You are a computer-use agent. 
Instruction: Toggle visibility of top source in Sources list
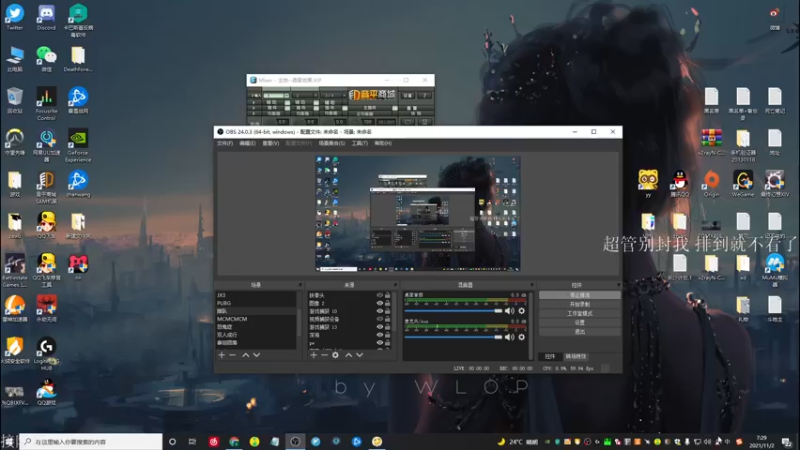[x=380, y=295]
